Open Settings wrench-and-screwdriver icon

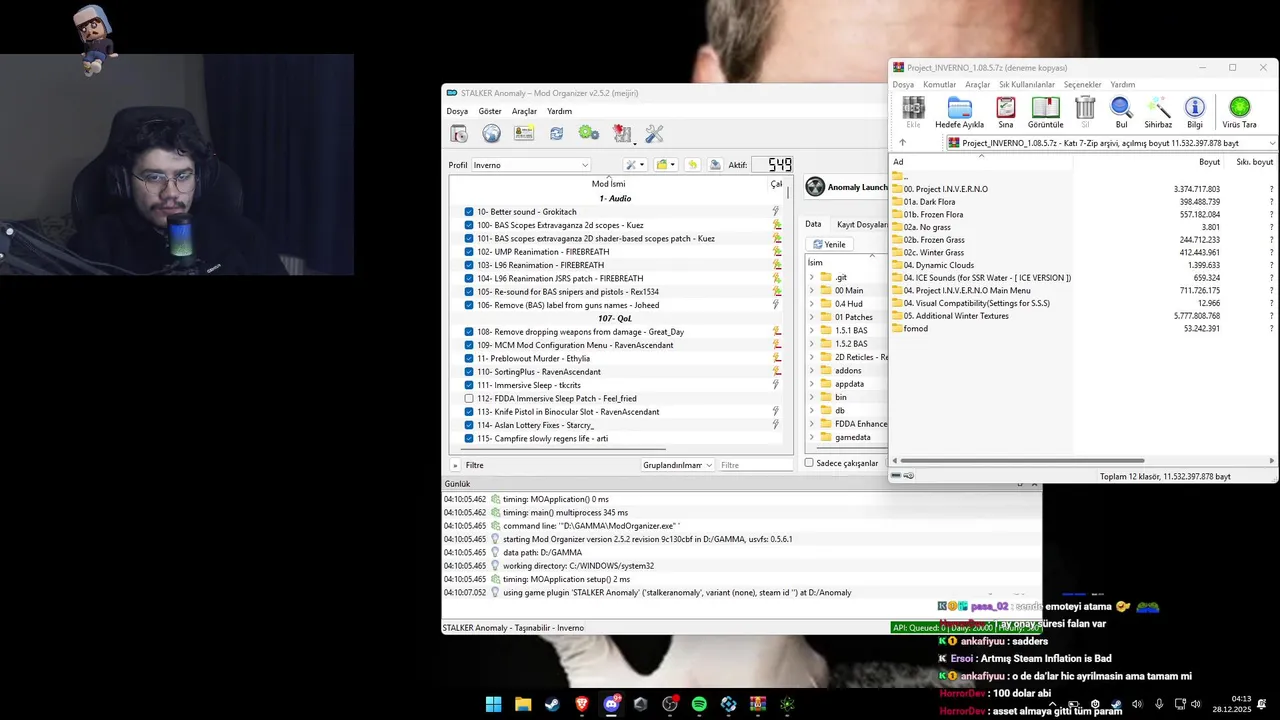coord(655,133)
